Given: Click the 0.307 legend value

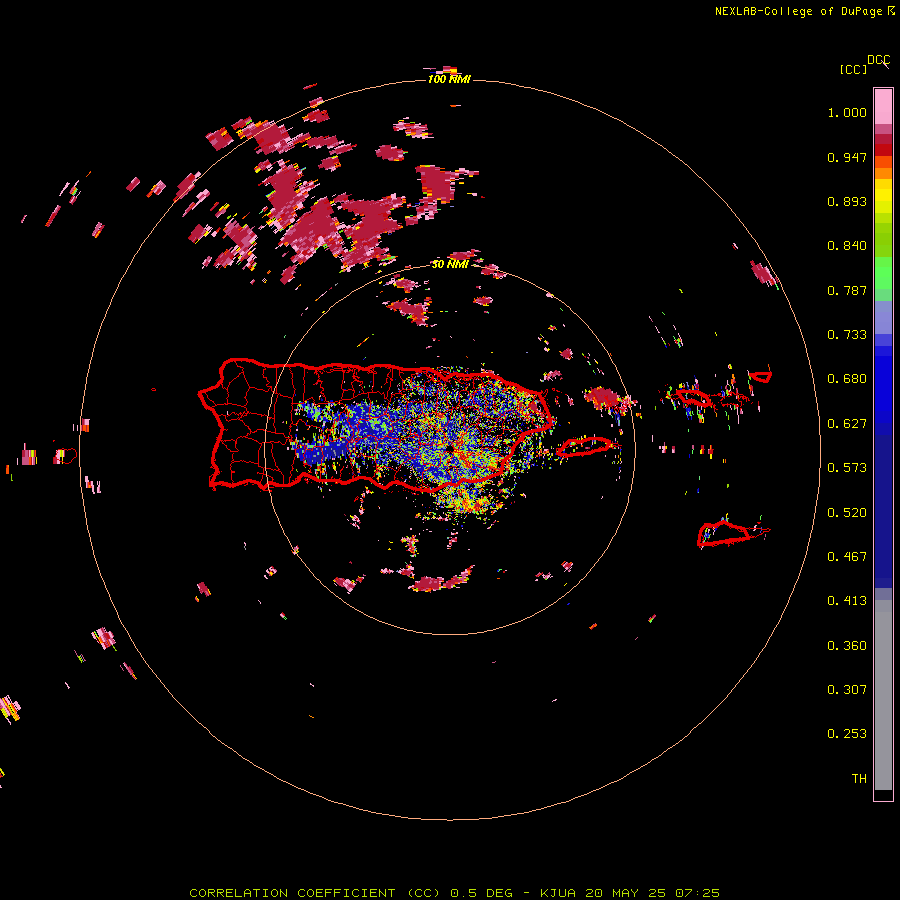Looking at the screenshot, I should pyautogui.click(x=847, y=690).
